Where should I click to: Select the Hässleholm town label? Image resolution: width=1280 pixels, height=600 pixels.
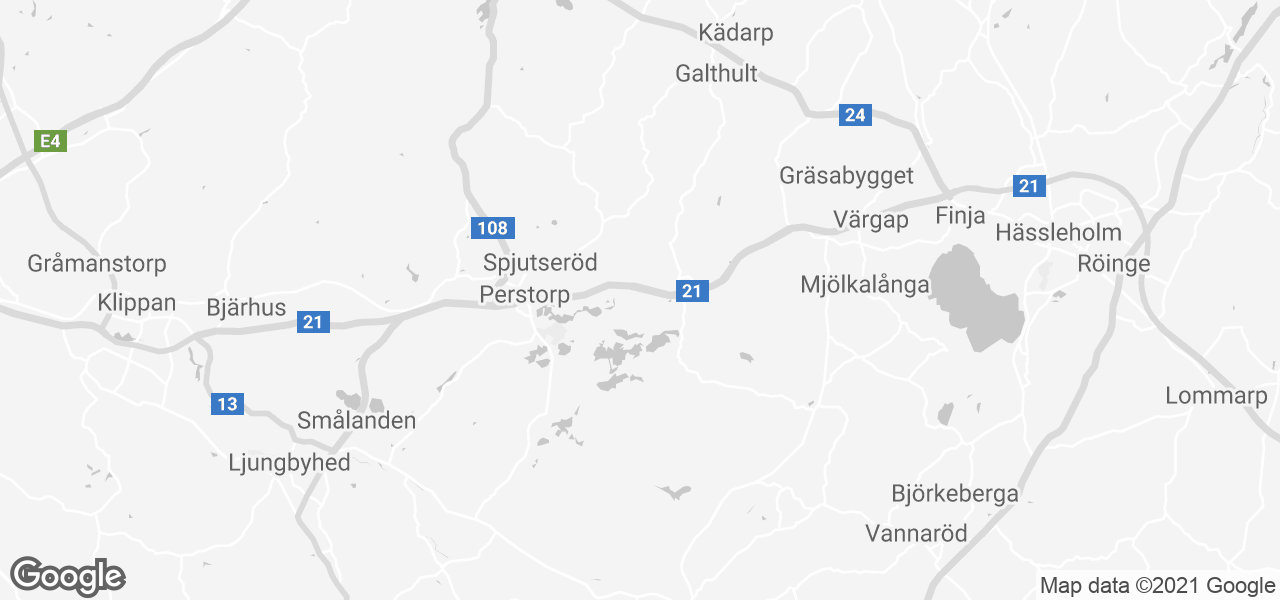click(x=1059, y=233)
